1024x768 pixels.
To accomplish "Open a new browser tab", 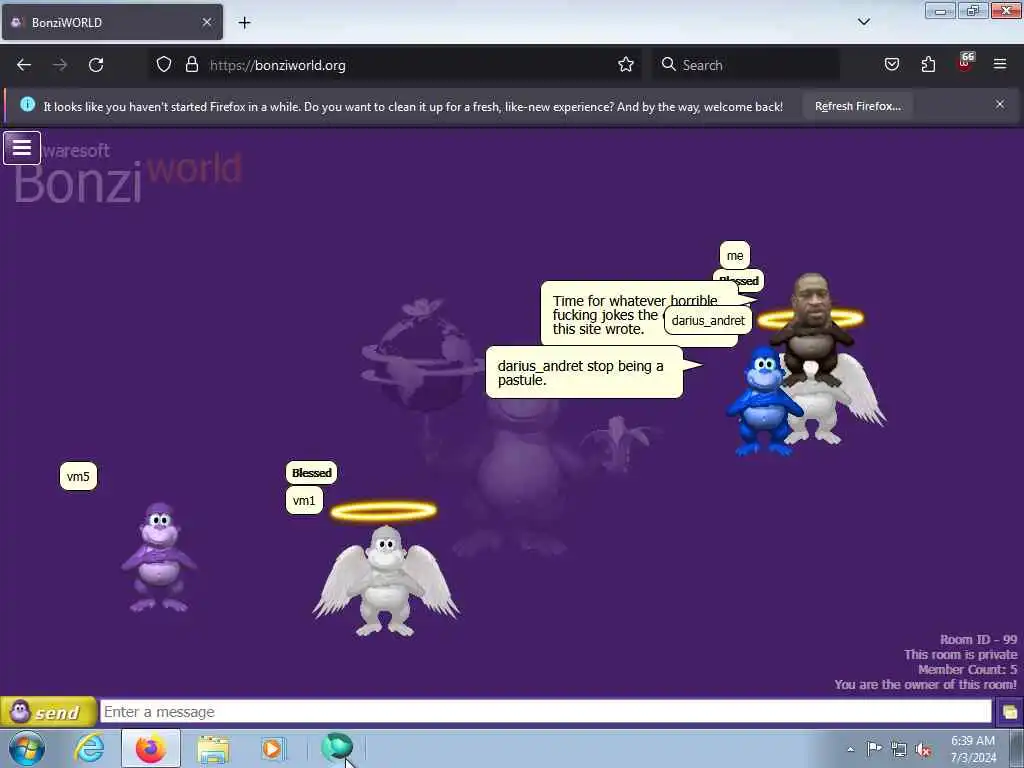I will (x=244, y=23).
